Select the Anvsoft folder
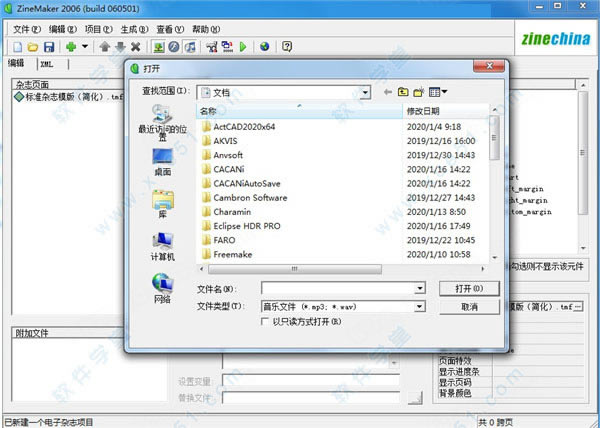The image size is (600, 428). coord(222,155)
